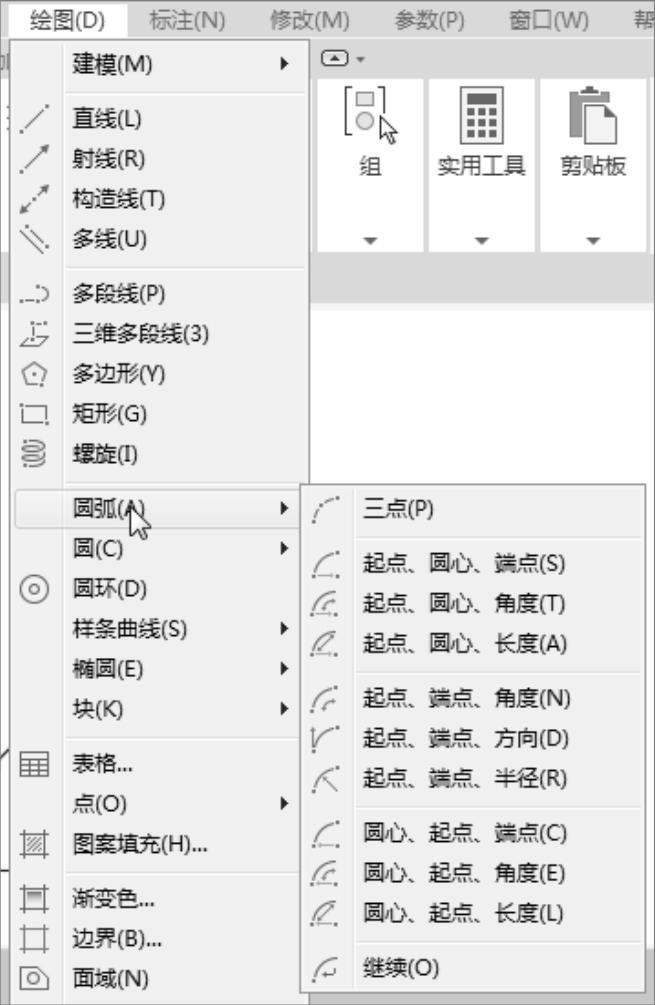Select the 射线 (Ray) icon
655x1005 pixels.
[x=35, y=159]
